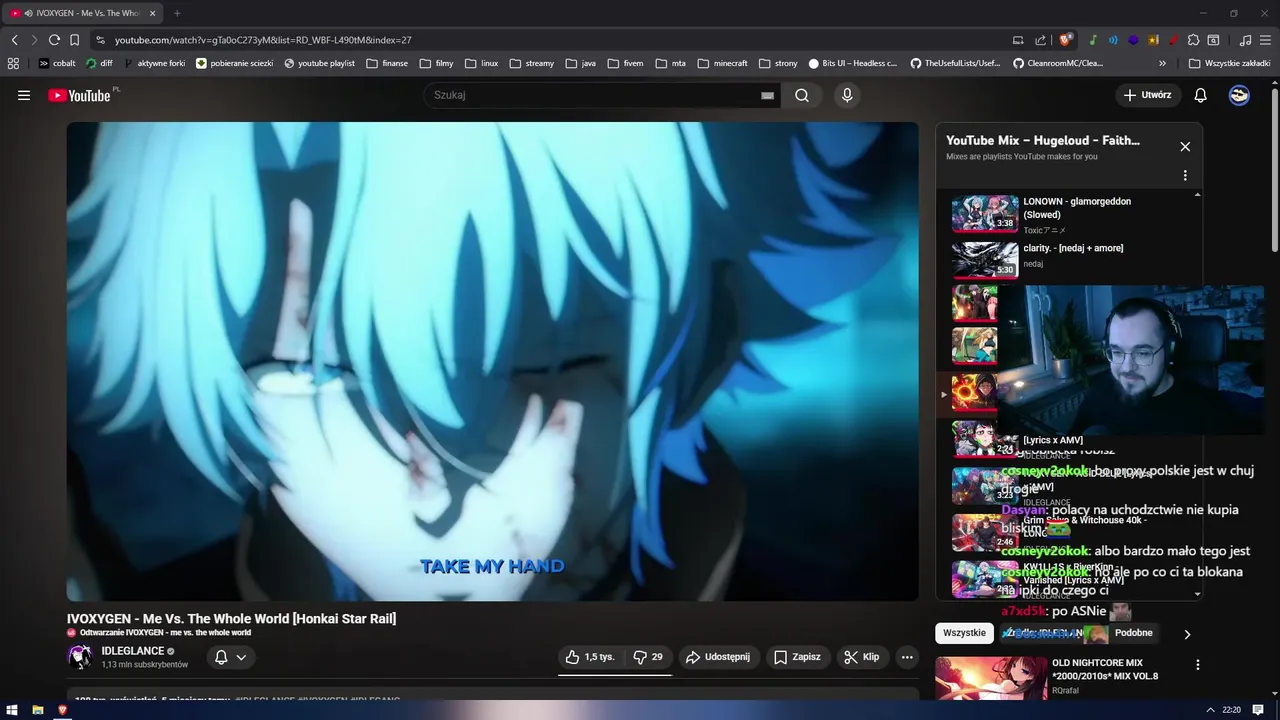This screenshot has height=720, width=1280.
Task: Expand the filmy bookmark folder
Action: coord(437,63)
